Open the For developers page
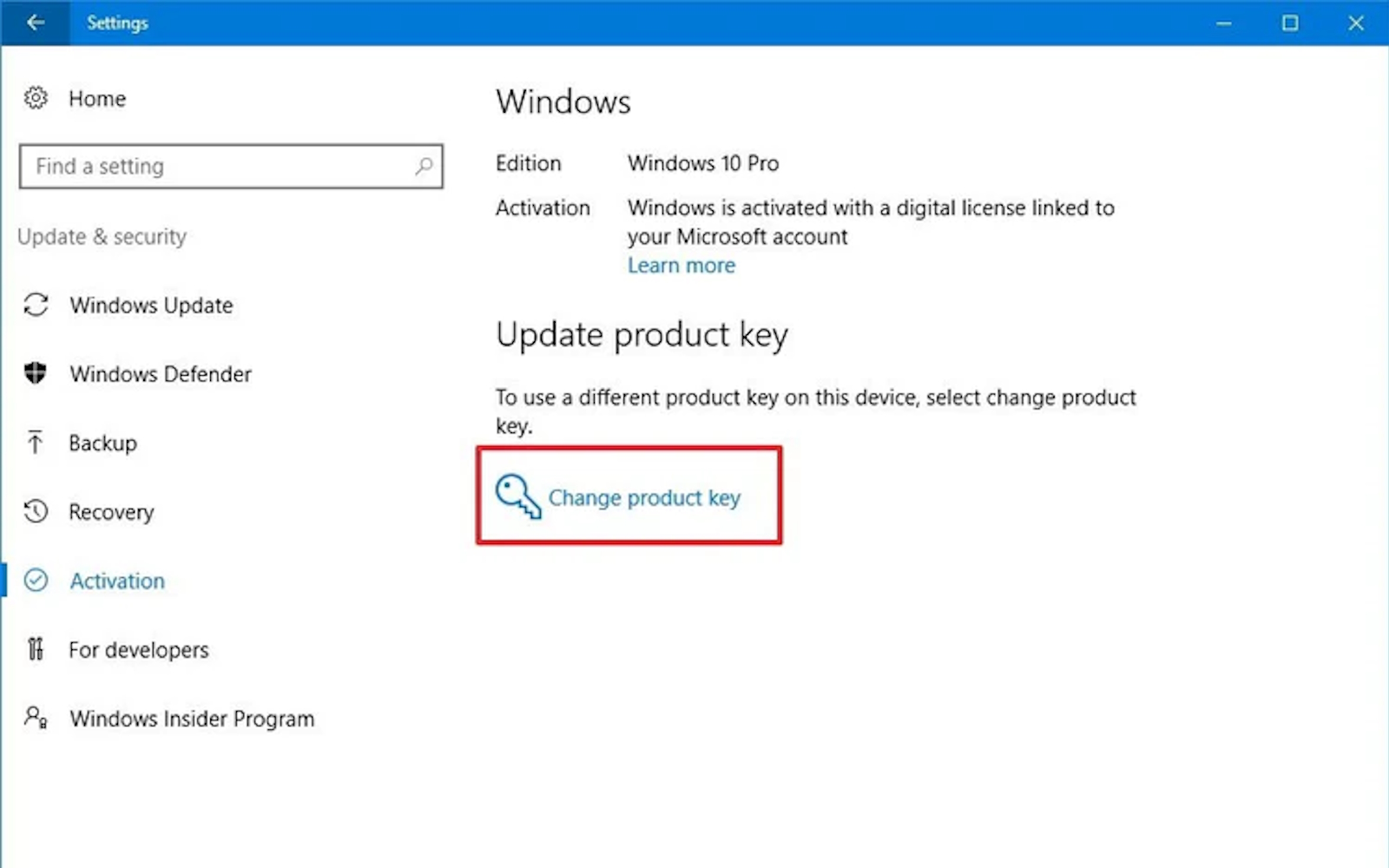This screenshot has height=868, width=1389. 139,650
